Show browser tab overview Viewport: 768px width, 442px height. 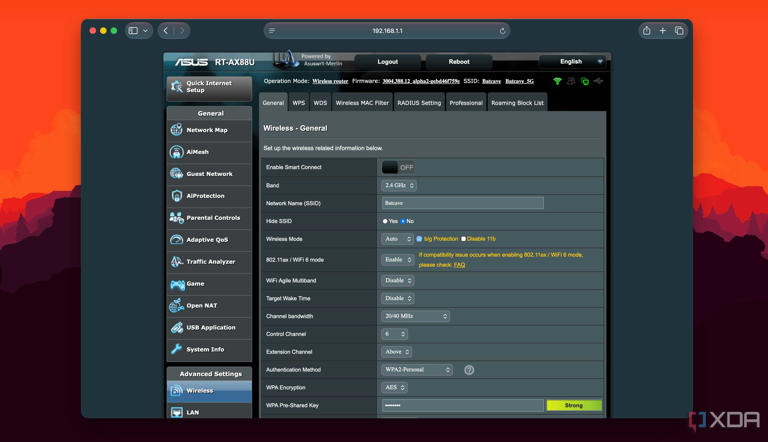[679, 31]
